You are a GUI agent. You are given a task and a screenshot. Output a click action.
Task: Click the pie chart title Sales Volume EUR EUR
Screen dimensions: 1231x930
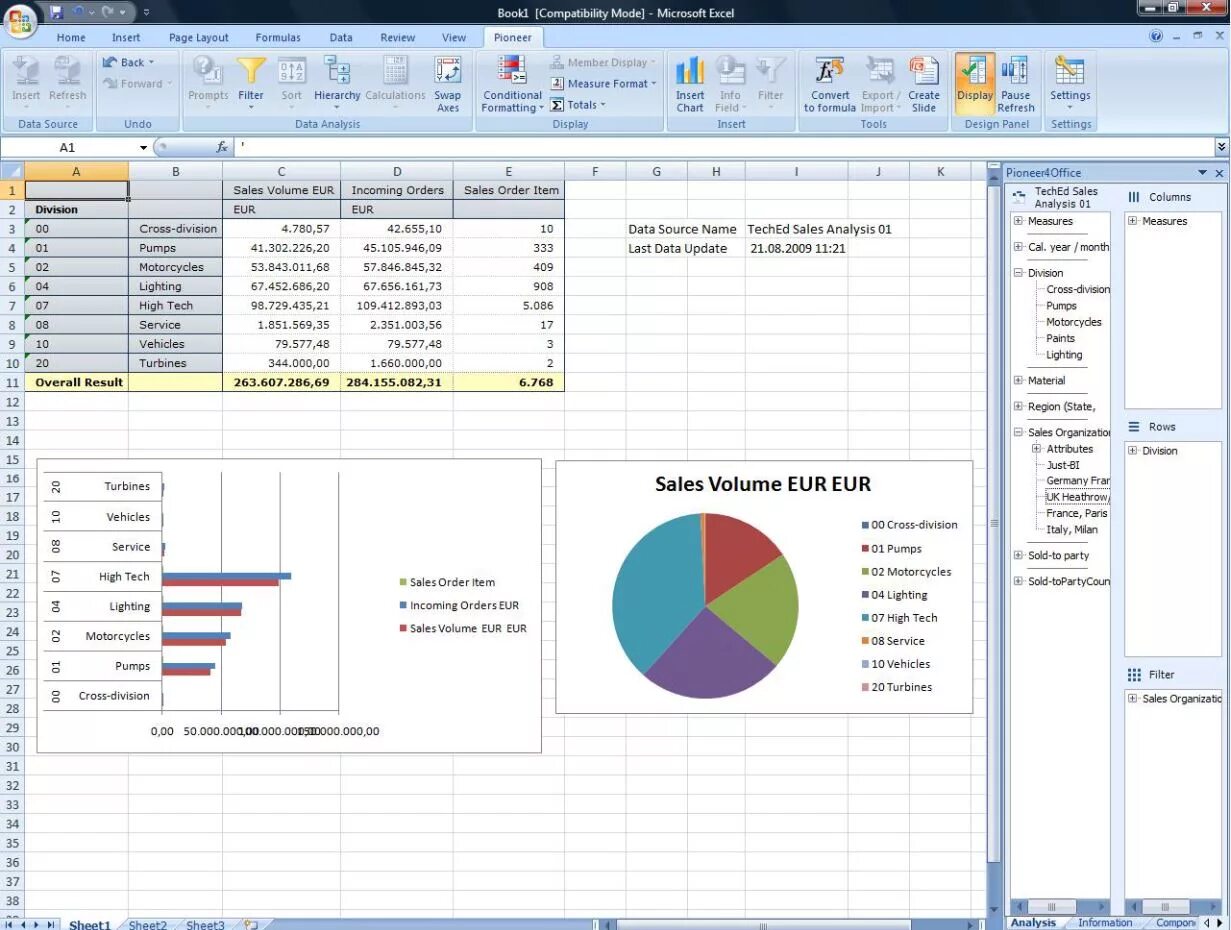[763, 484]
